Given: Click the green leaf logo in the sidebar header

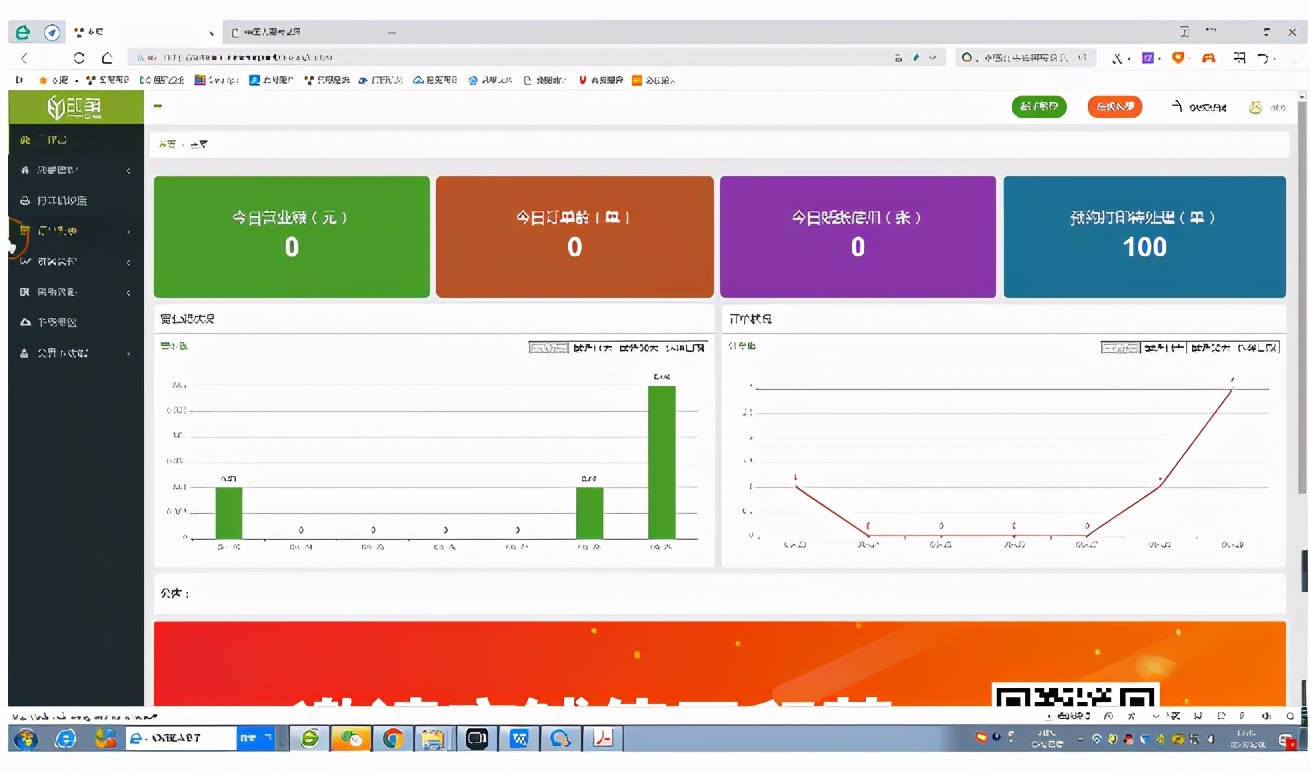Looking at the screenshot, I should (x=75, y=107).
